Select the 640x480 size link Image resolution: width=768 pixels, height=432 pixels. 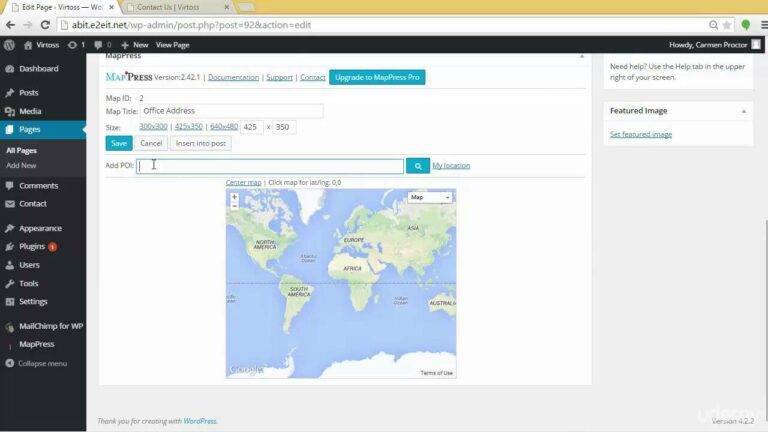[223, 127]
